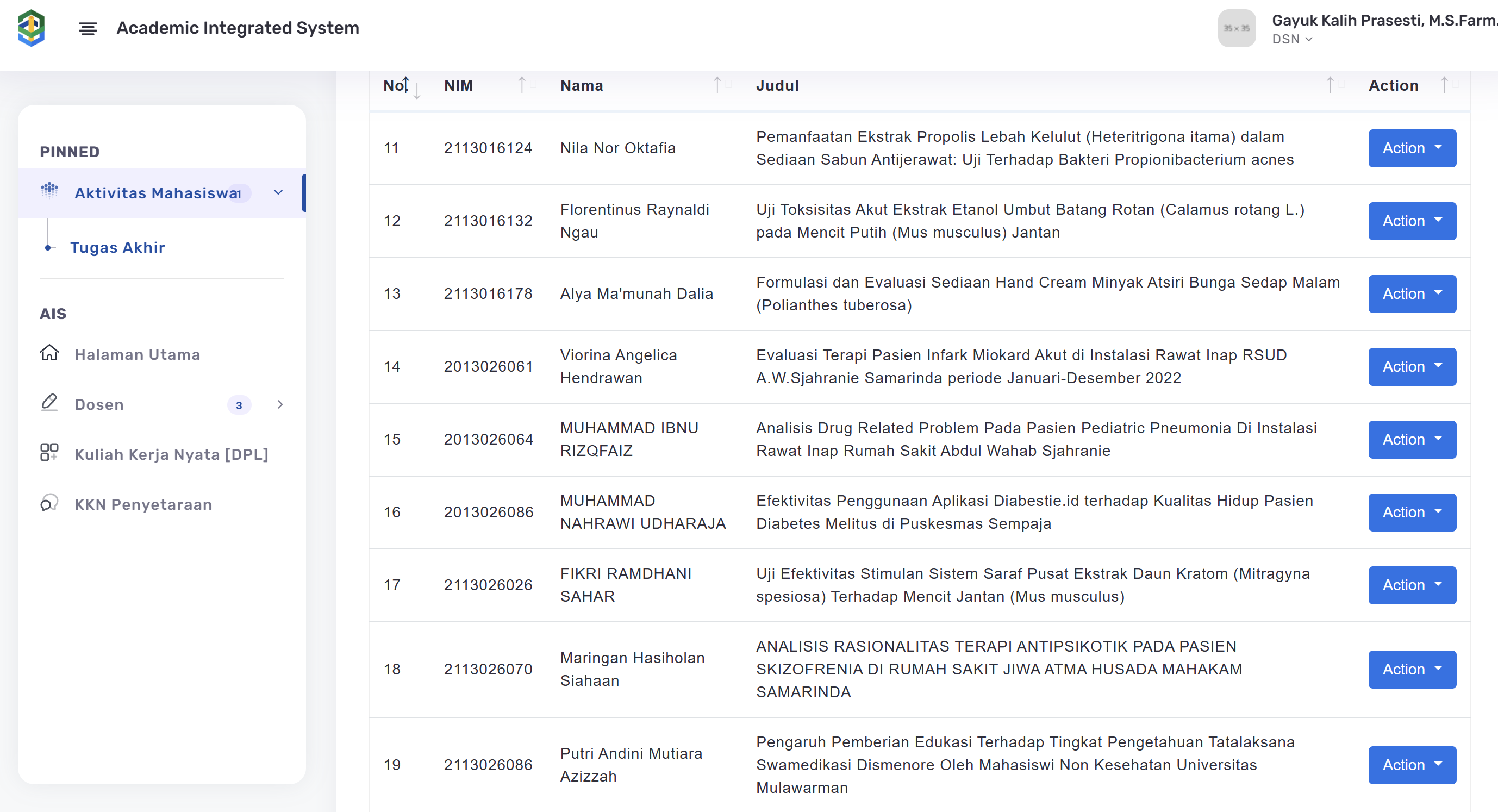The height and width of the screenshot is (812, 1498).
Task: Open Action dropdown for MUHAMMAD NAHRAWI UDHARAJA
Action: click(1412, 513)
